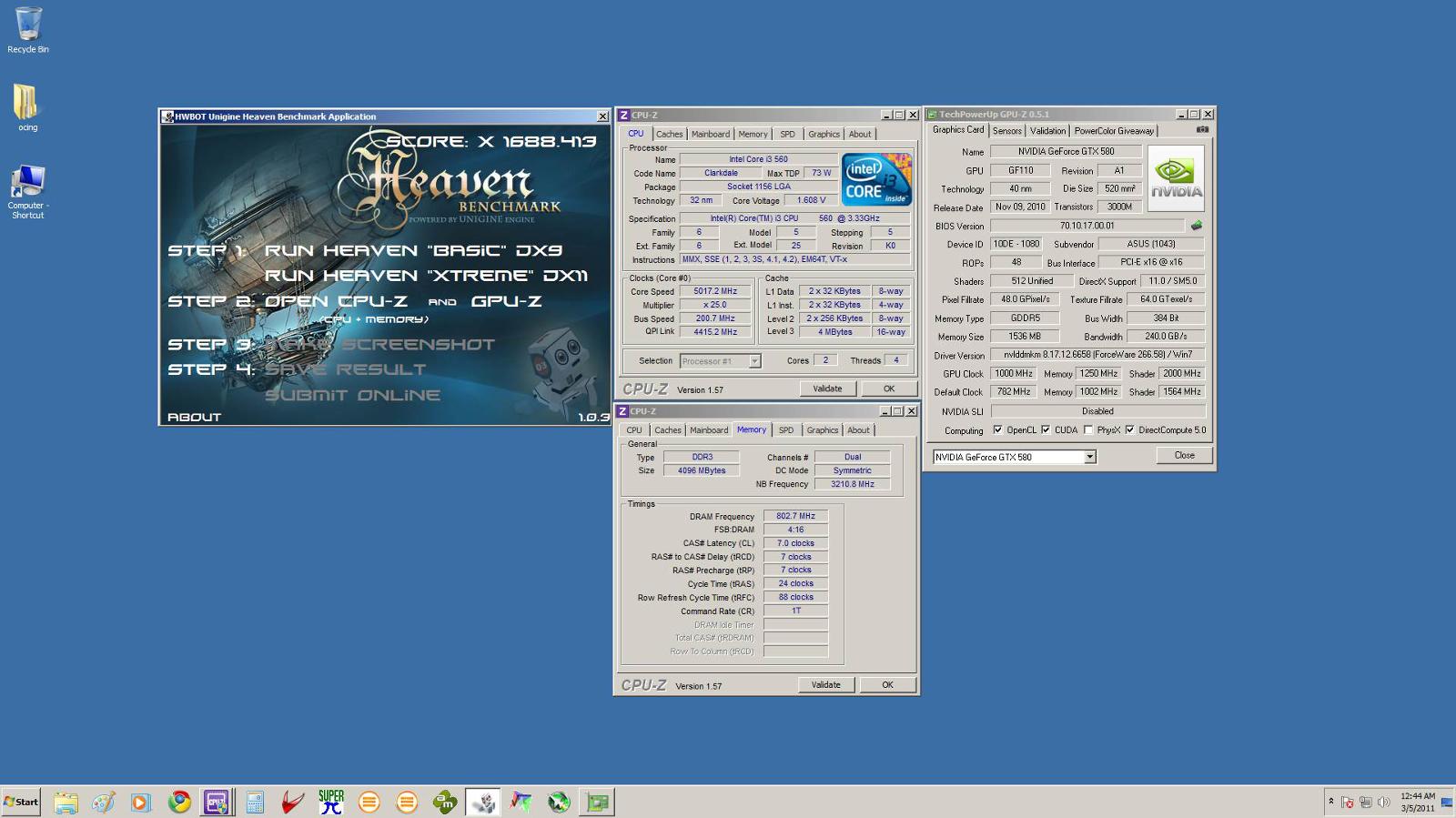Screen dimensions: 1456x818
Task: Click the Show Desktop button
Action: coord(1447,802)
